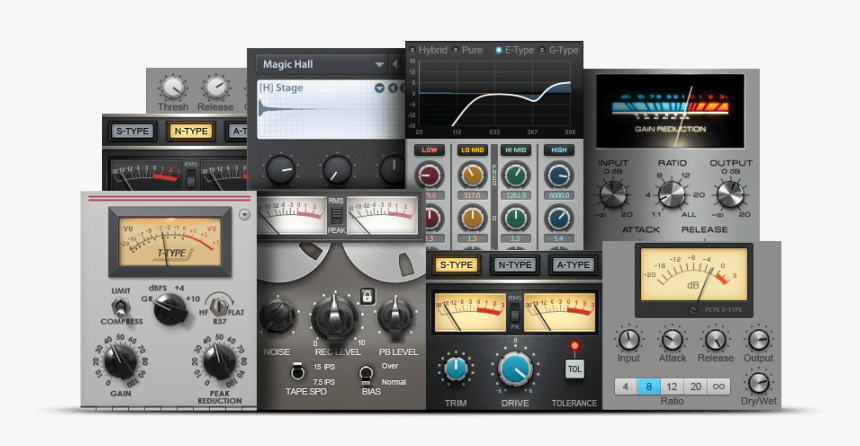Image resolution: width=860 pixels, height=446 pixels.
Task: Flip the LIMIT/COMPRESS switch
Action: point(120,307)
